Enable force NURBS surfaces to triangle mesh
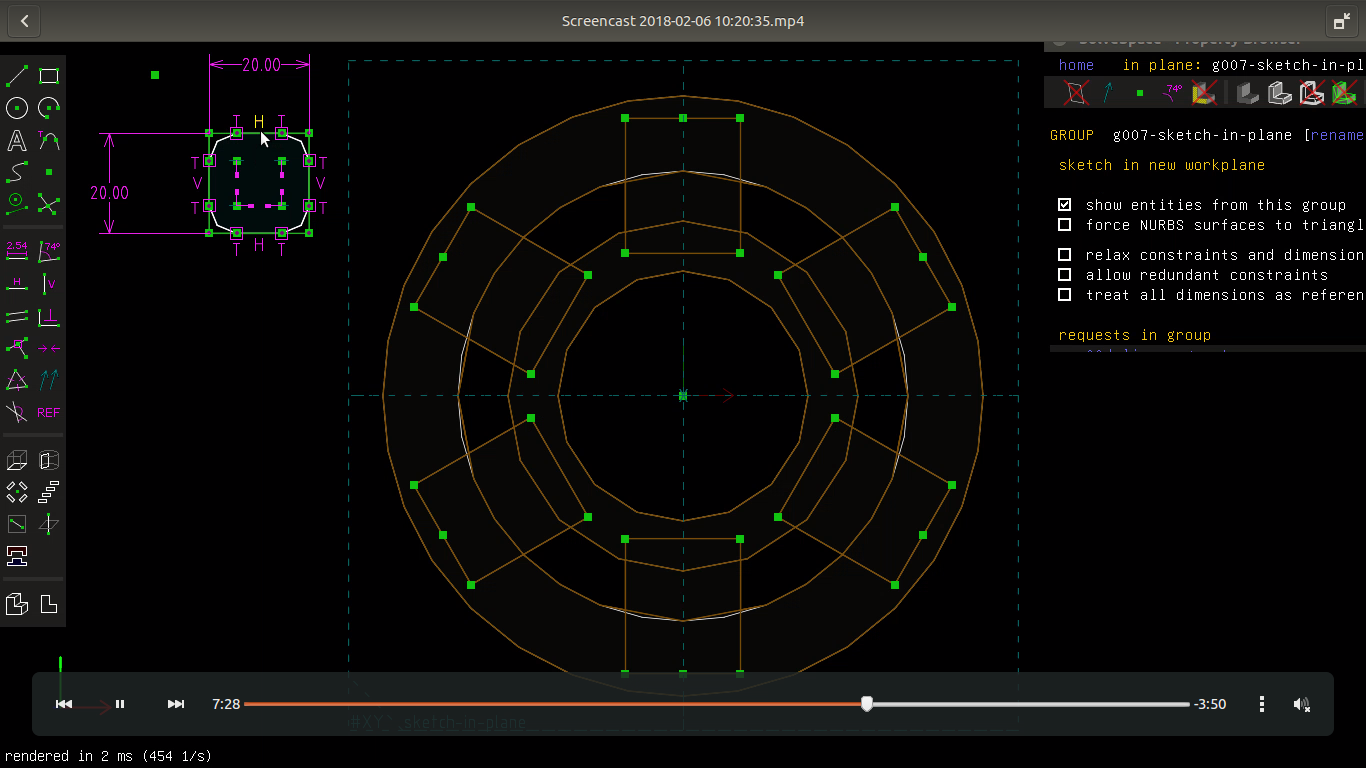1366x768 pixels. (x=1065, y=224)
